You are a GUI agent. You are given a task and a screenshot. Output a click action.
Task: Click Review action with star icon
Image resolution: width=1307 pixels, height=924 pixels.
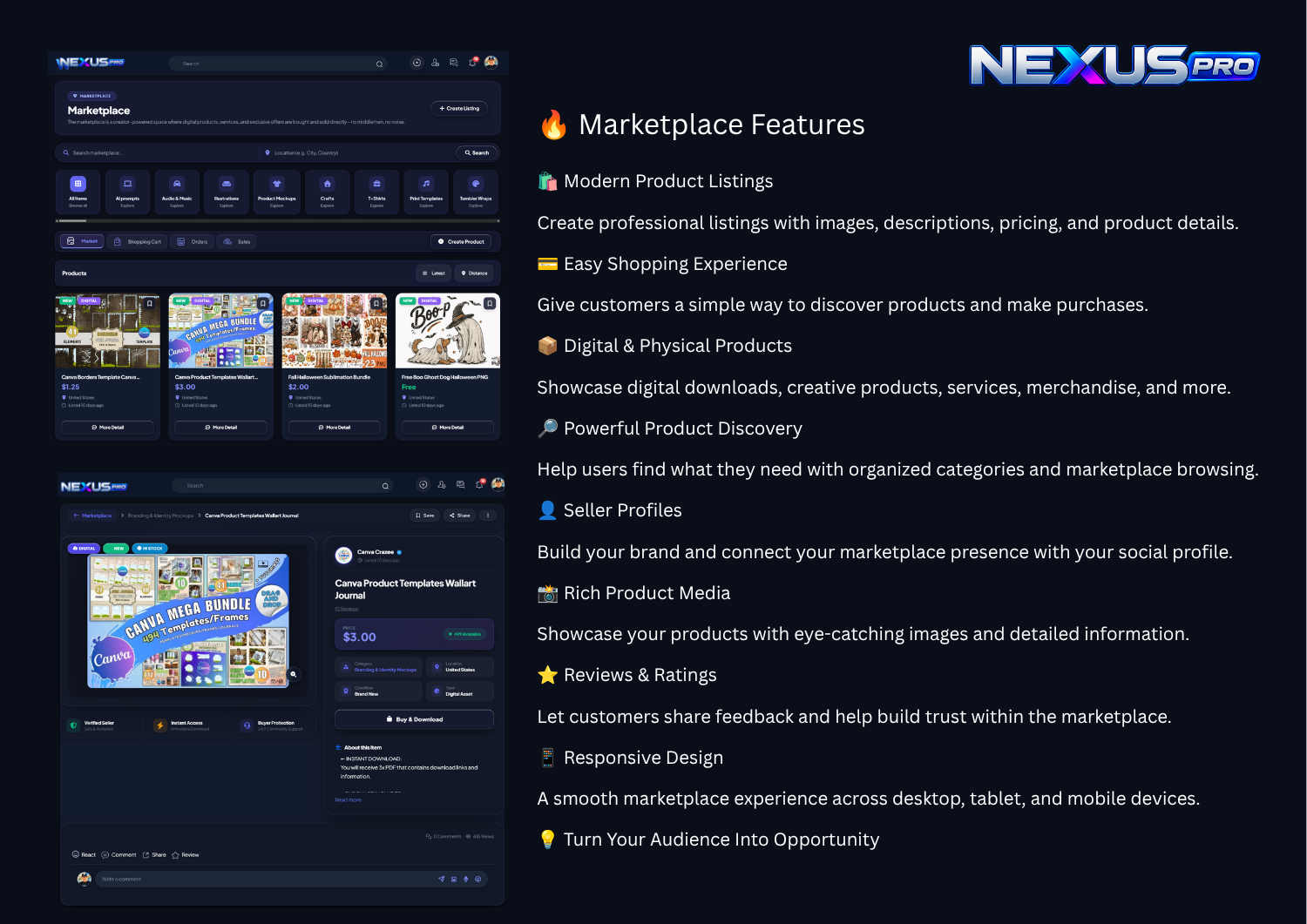(x=186, y=855)
